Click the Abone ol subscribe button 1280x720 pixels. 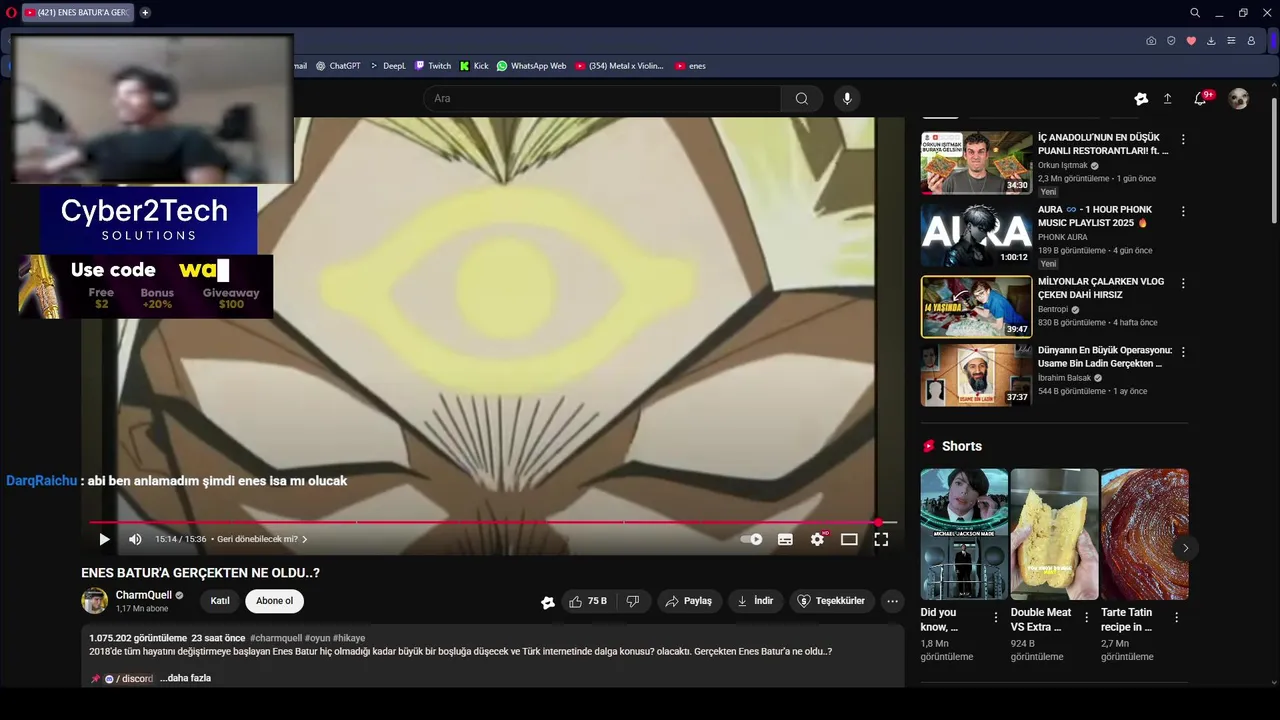pos(274,601)
